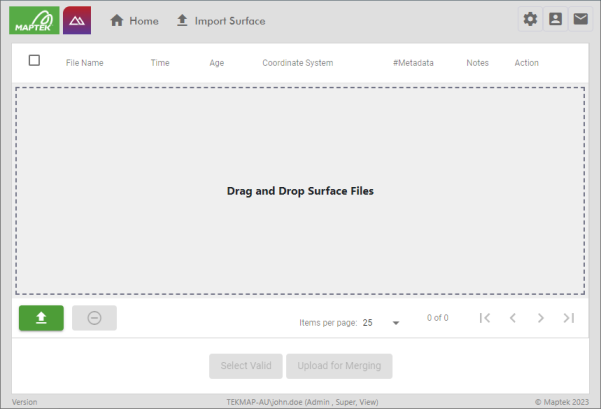This screenshot has height=409, width=601.
Task: Go to previous page arrow
Action: 512,318
